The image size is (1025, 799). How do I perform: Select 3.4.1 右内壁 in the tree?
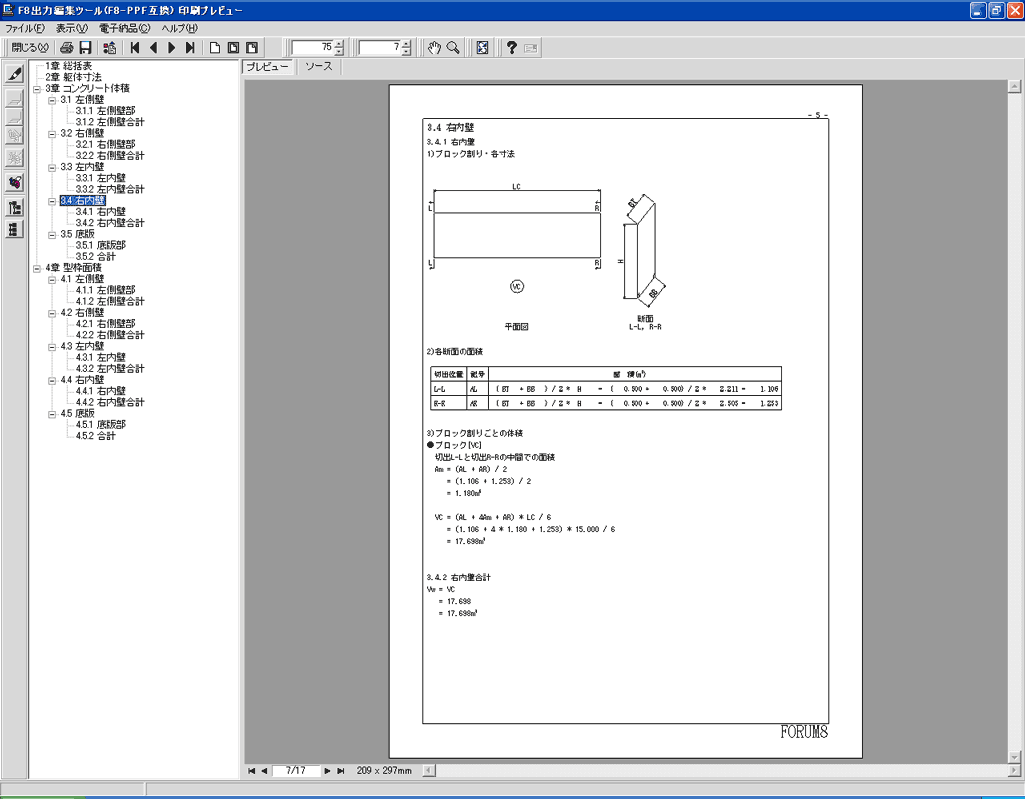pos(101,212)
